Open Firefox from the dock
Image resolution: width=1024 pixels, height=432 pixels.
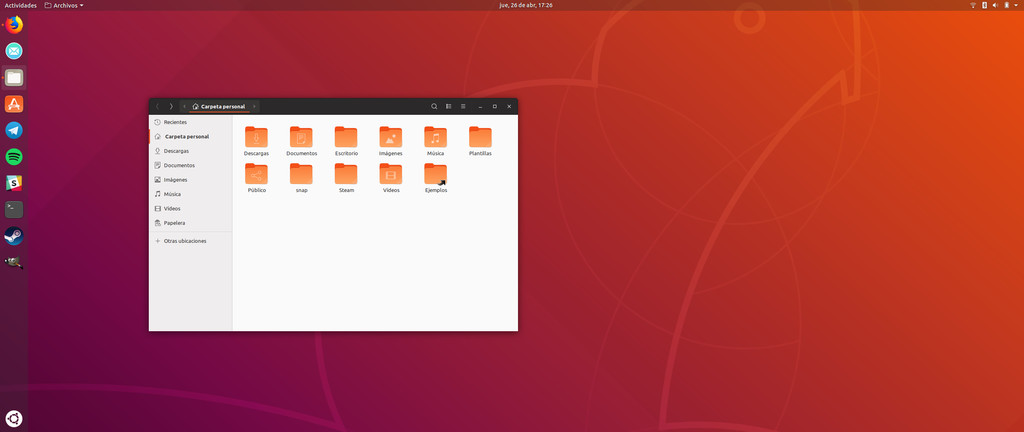tap(14, 25)
